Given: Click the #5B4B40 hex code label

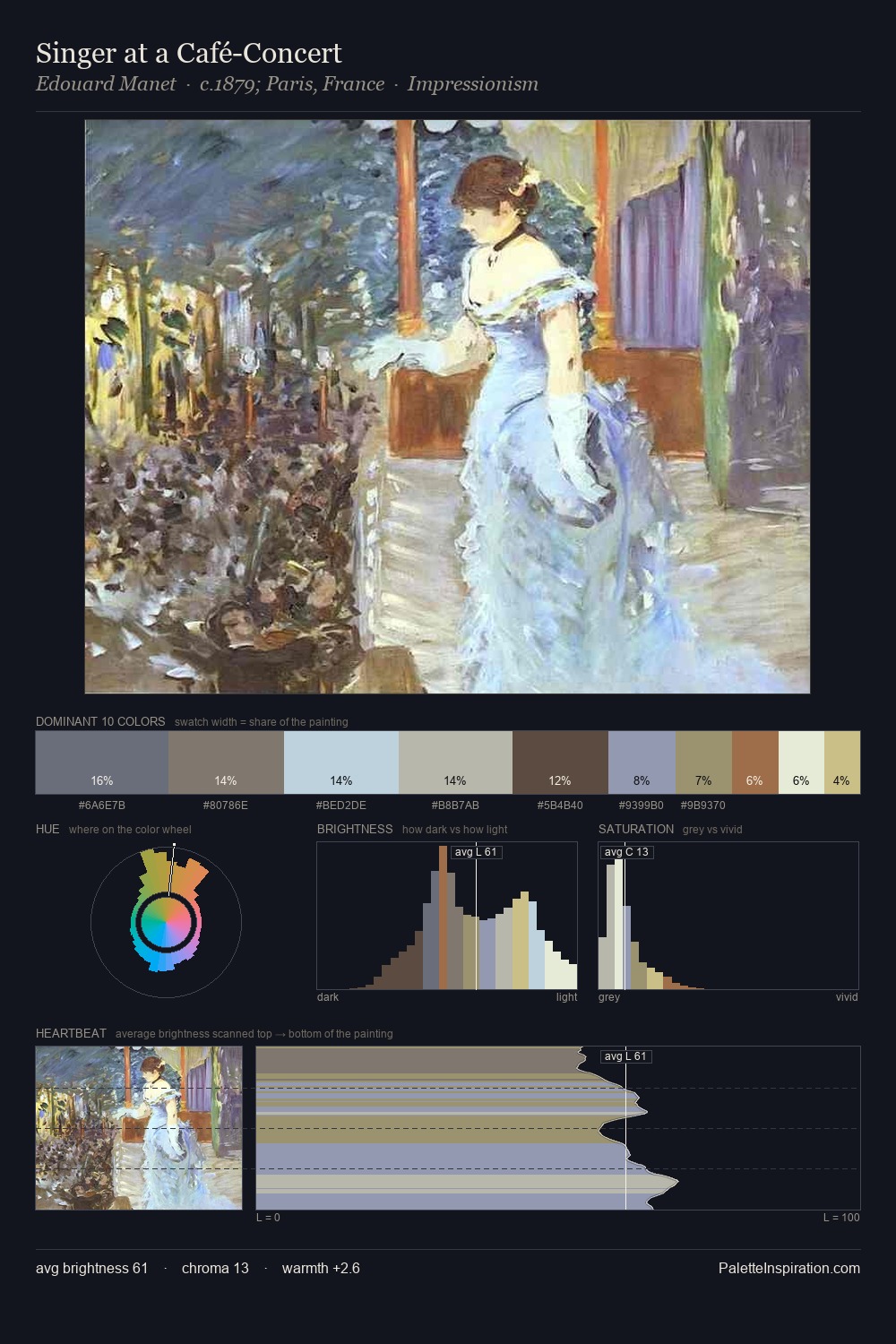Looking at the screenshot, I should point(560,806).
